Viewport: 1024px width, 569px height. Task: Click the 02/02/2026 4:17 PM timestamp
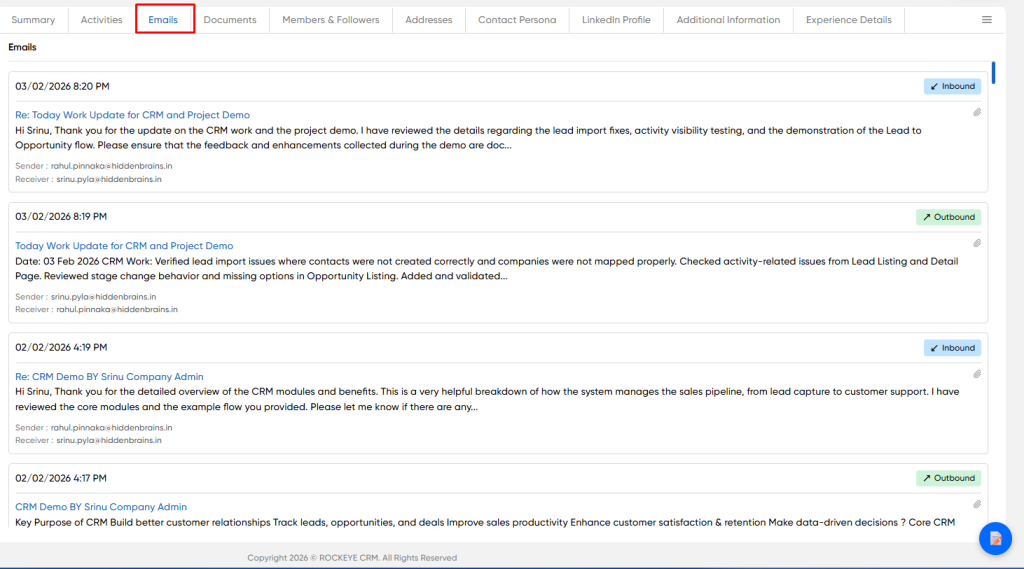tap(61, 478)
